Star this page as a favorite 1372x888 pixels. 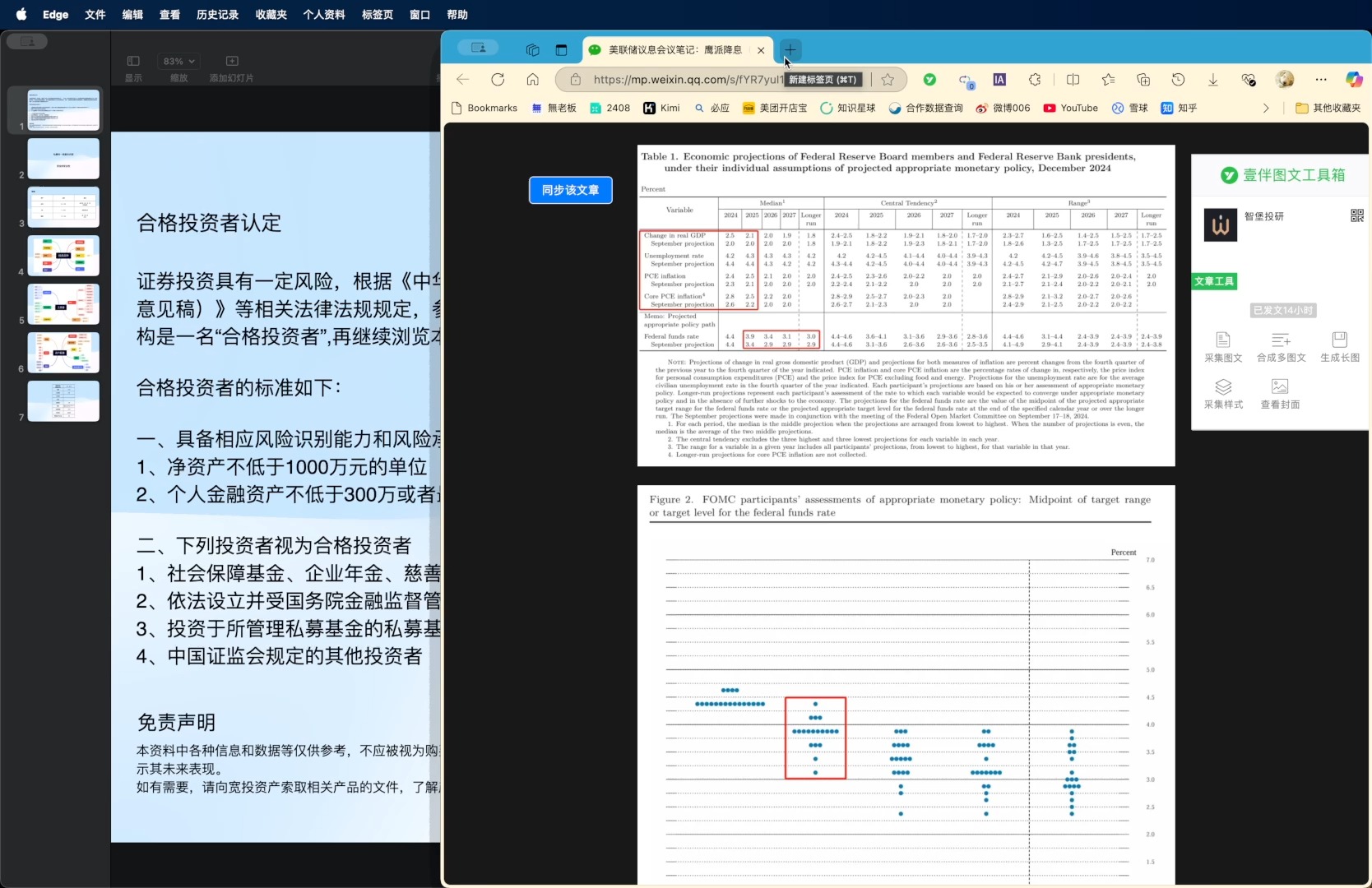pyautogui.click(x=888, y=80)
